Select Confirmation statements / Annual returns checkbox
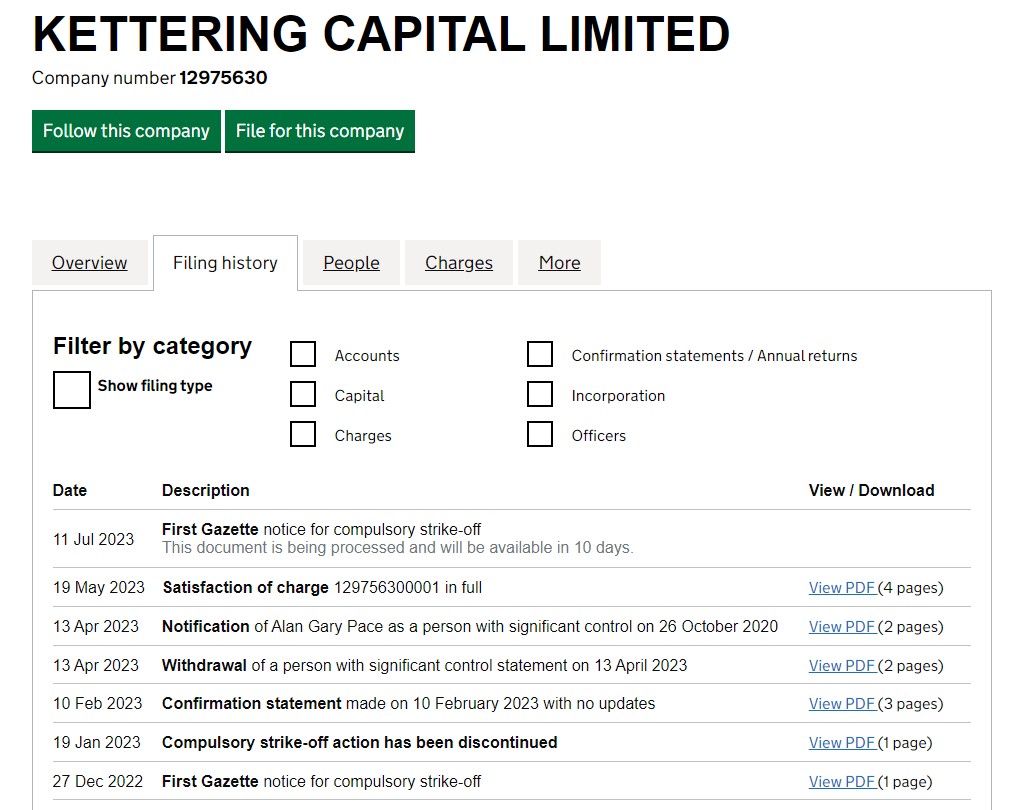The image size is (1010, 810). point(540,355)
